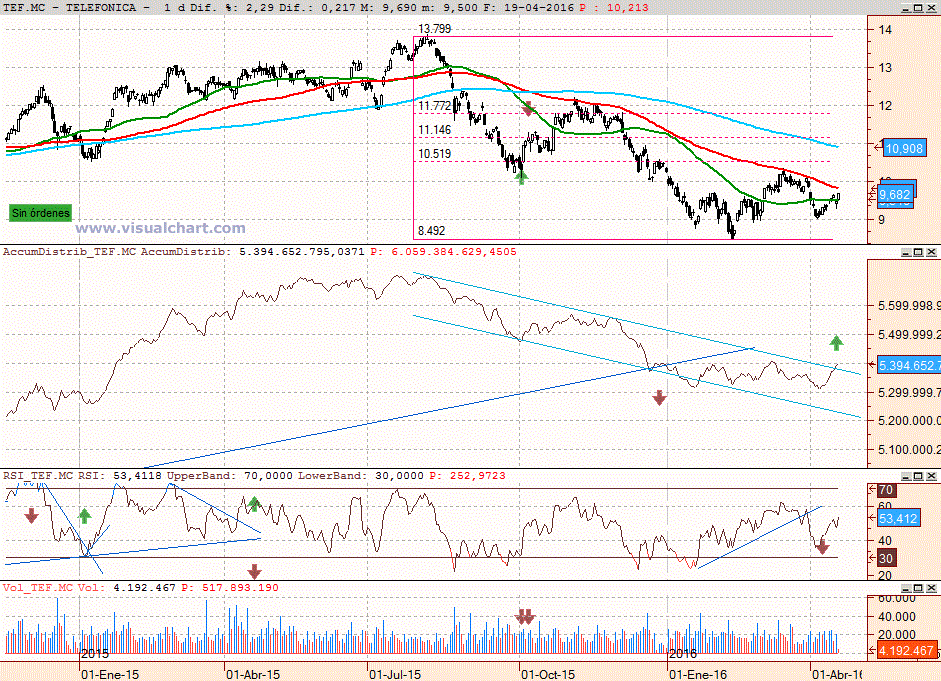Click the '01-Oct-15' date axis label
Image resolution: width=941 pixels, height=681 pixels.
pyautogui.click(x=548, y=674)
